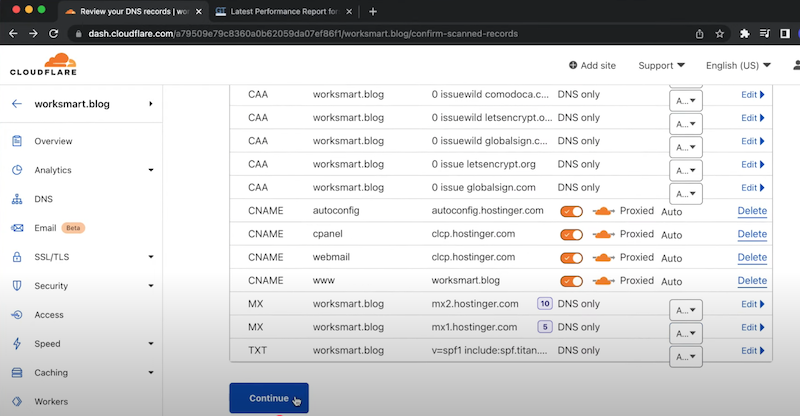The width and height of the screenshot is (800, 416).
Task: Expand the Security sidebar section
Action: (x=151, y=286)
